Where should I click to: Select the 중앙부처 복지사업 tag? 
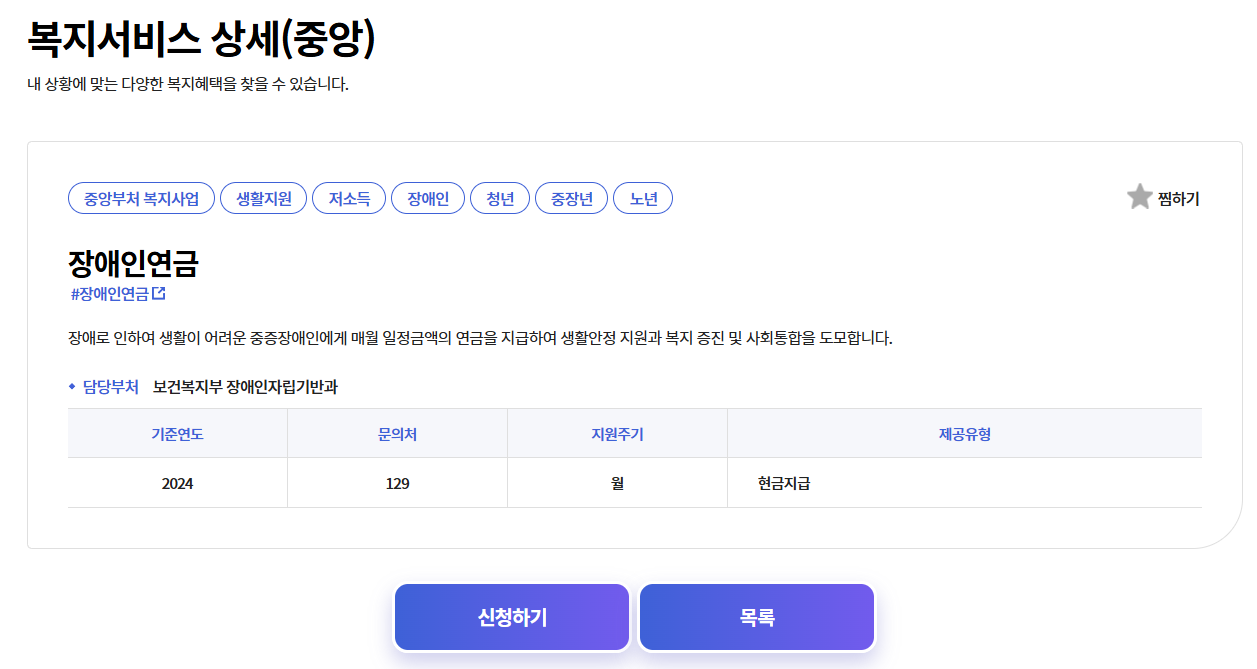pyautogui.click(x=141, y=197)
